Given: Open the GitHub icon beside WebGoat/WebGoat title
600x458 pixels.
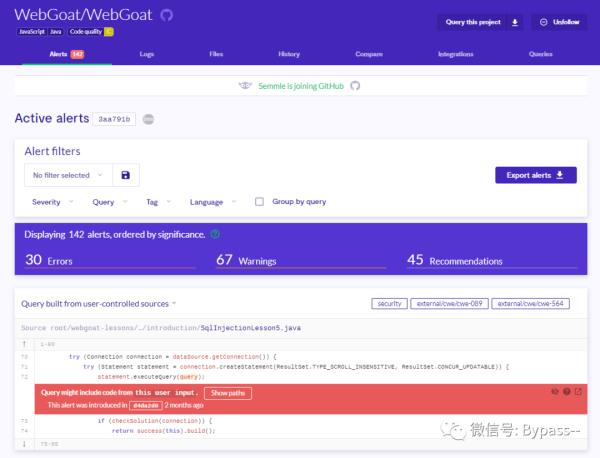Looking at the screenshot, I should (x=166, y=15).
